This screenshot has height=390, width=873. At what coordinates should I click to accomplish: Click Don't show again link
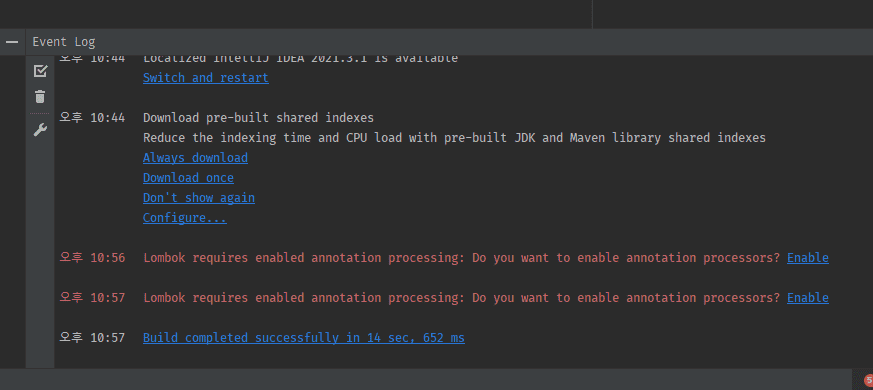tap(199, 198)
